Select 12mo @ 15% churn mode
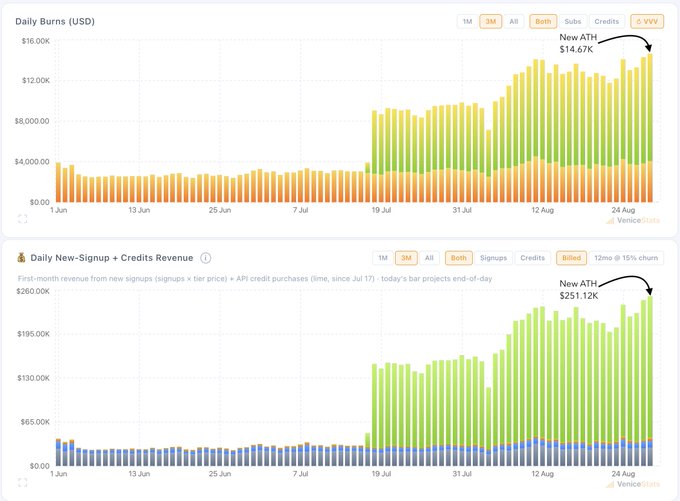Screen dimensions: 680x501 626,258
